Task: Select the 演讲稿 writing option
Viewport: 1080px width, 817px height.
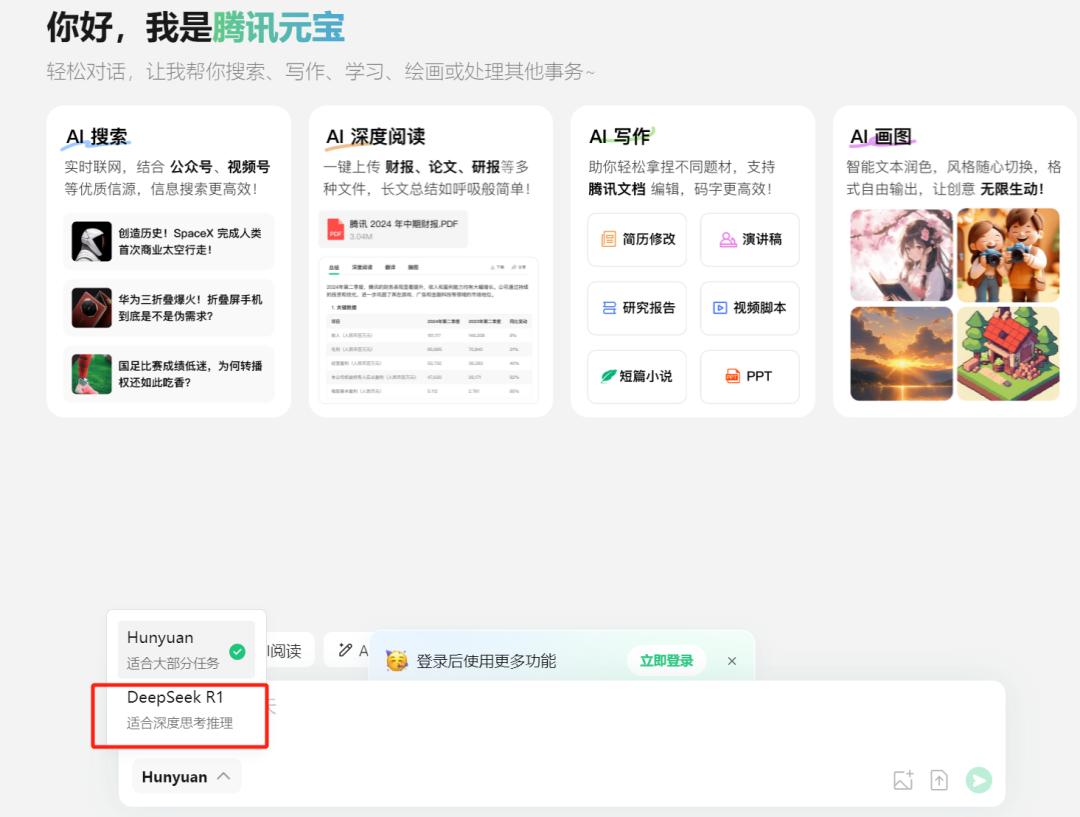Action: click(750, 240)
